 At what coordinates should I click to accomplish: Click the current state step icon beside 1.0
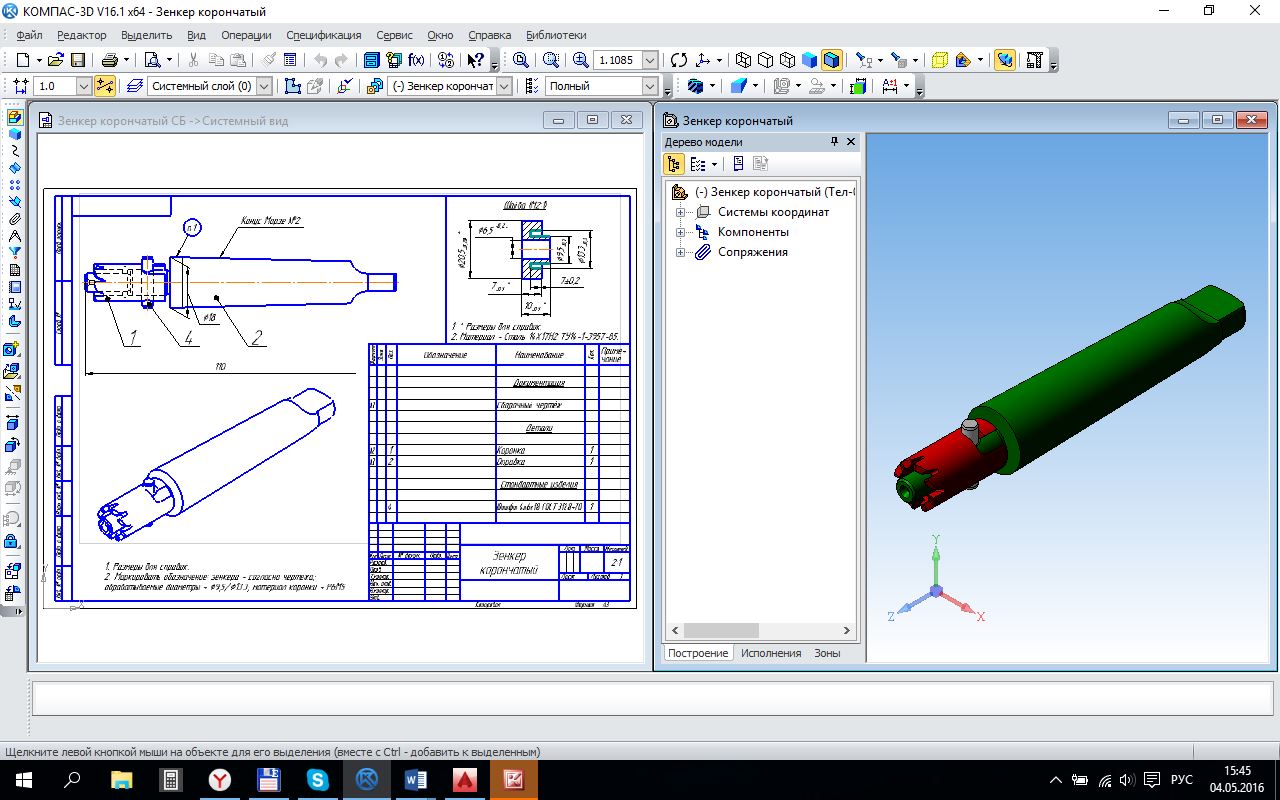tap(22, 86)
